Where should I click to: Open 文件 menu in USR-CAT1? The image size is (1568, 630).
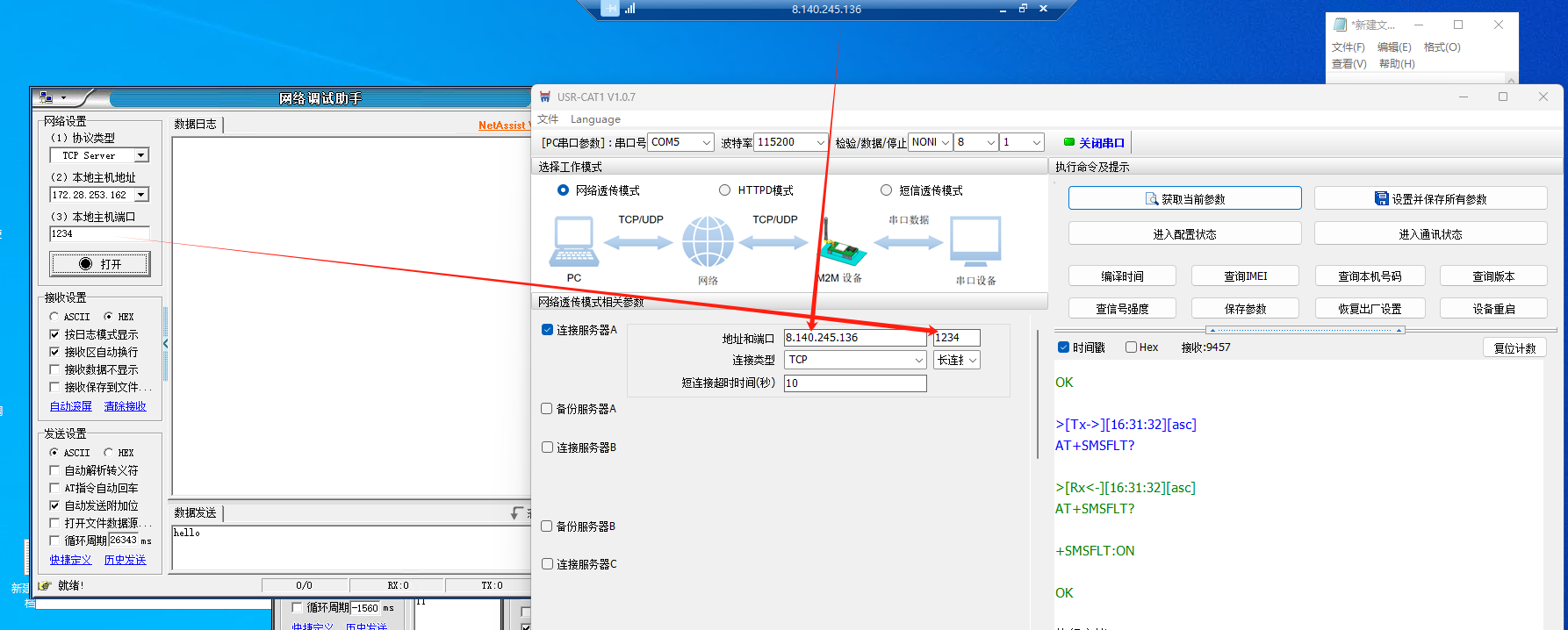[x=548, y=119]
